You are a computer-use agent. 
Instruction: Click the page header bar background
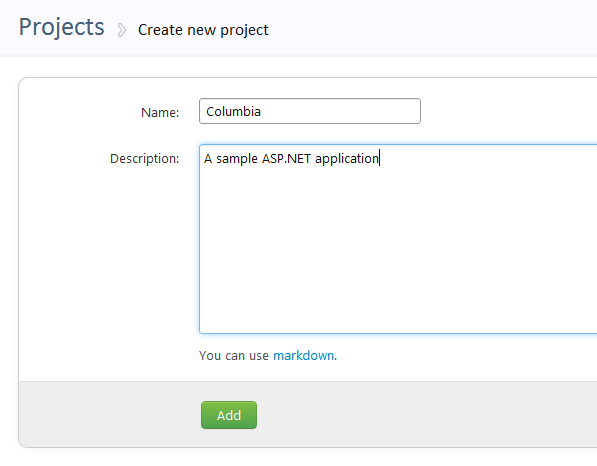coord(430,29)
